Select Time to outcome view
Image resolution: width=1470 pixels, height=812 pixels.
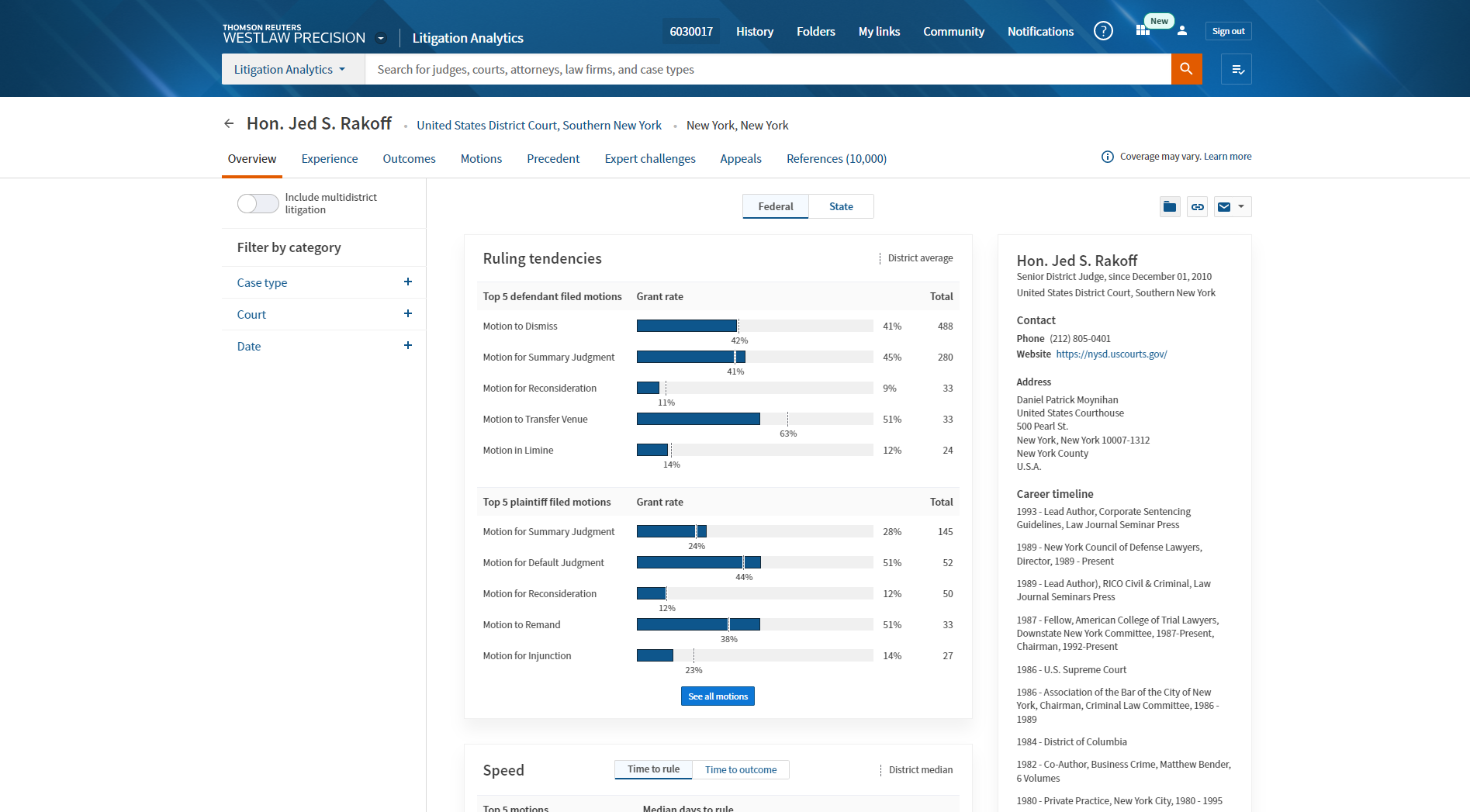(x=740, y=769)
